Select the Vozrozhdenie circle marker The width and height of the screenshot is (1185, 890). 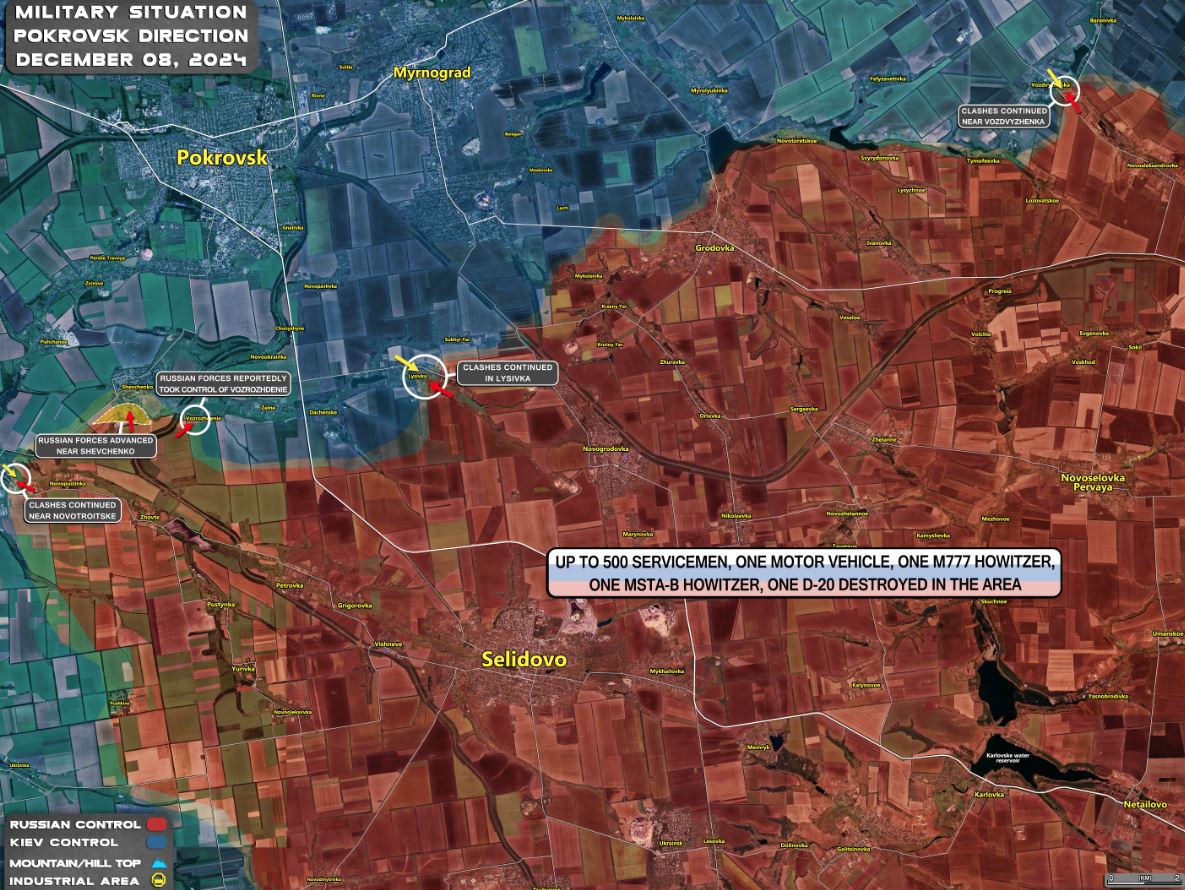195,420
